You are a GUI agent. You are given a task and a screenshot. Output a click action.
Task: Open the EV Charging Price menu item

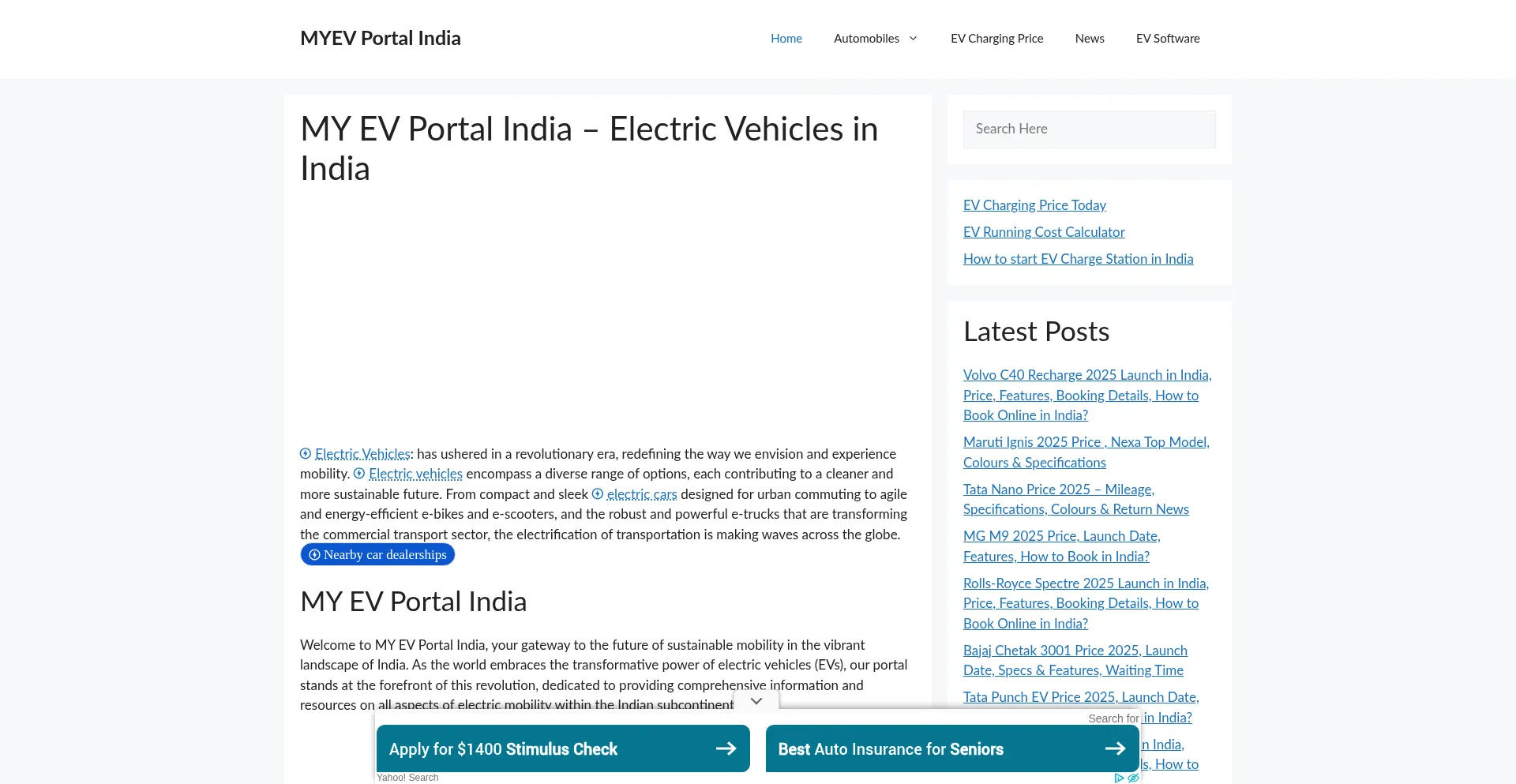(x=996, y=38)
